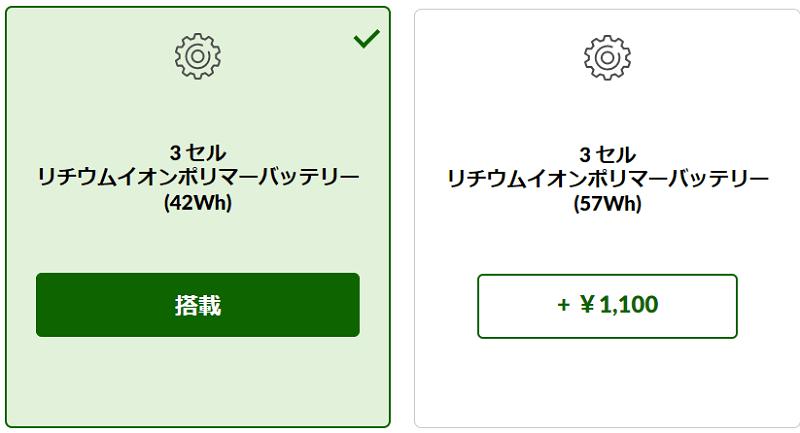Click リチウムイオンポリマーバッテリー text in the 42Wh card

[198, 177]
